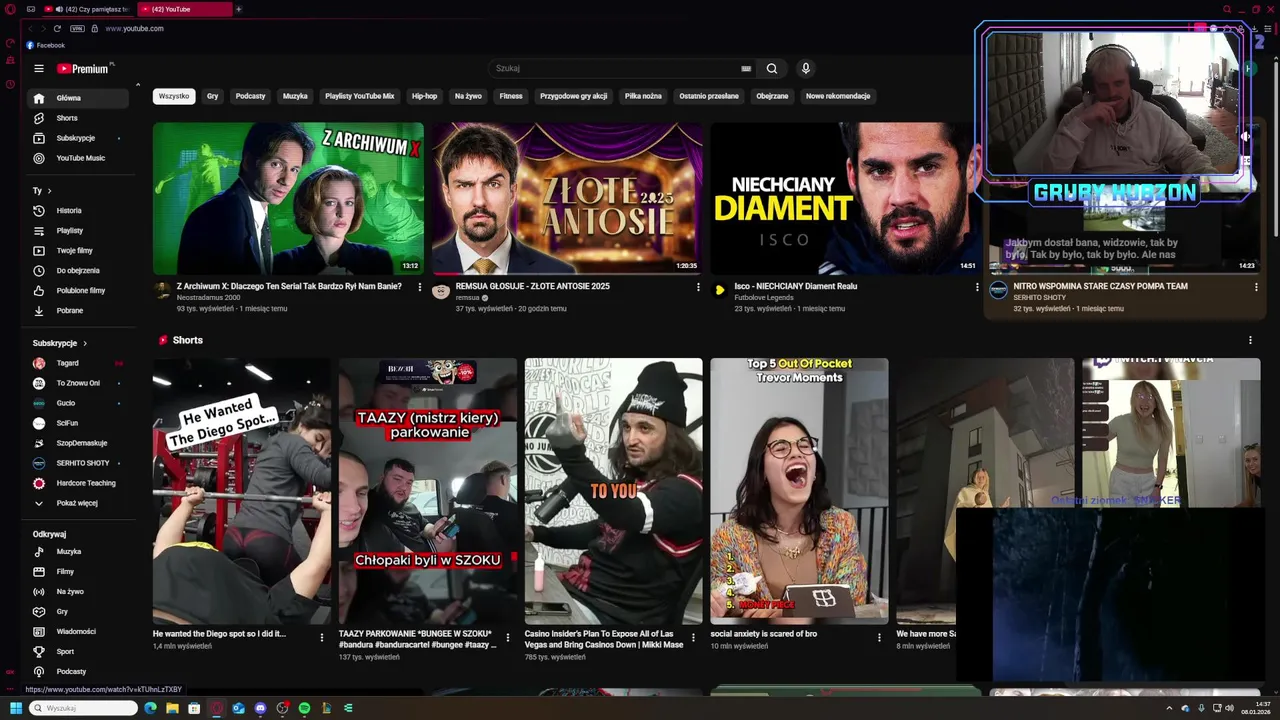Open Subskrypcje in the sidebar

tap(78, 138)
